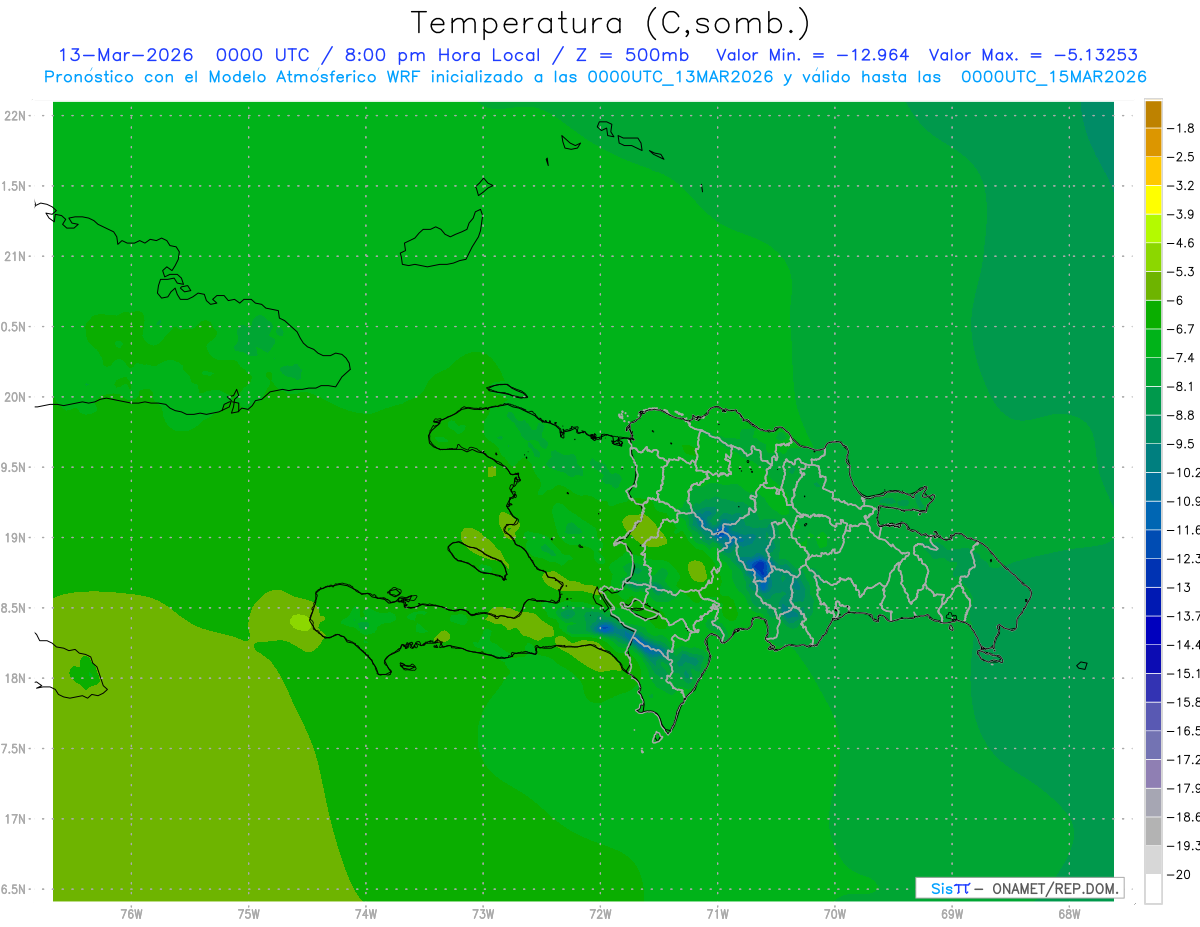Click the blue Sisπ logo text
Image resolution: width=1200 pixels, height=927 pixels.
[949, 888]
